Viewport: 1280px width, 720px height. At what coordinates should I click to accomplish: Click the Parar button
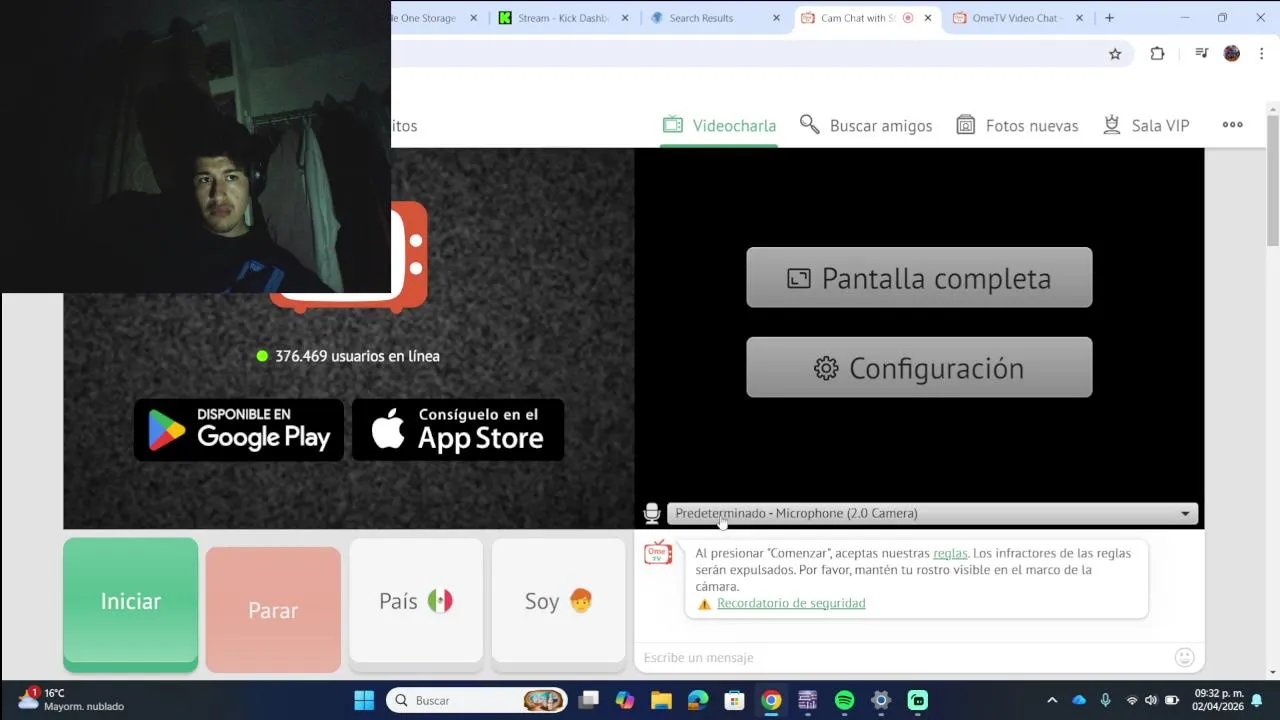tap(273, 609)
